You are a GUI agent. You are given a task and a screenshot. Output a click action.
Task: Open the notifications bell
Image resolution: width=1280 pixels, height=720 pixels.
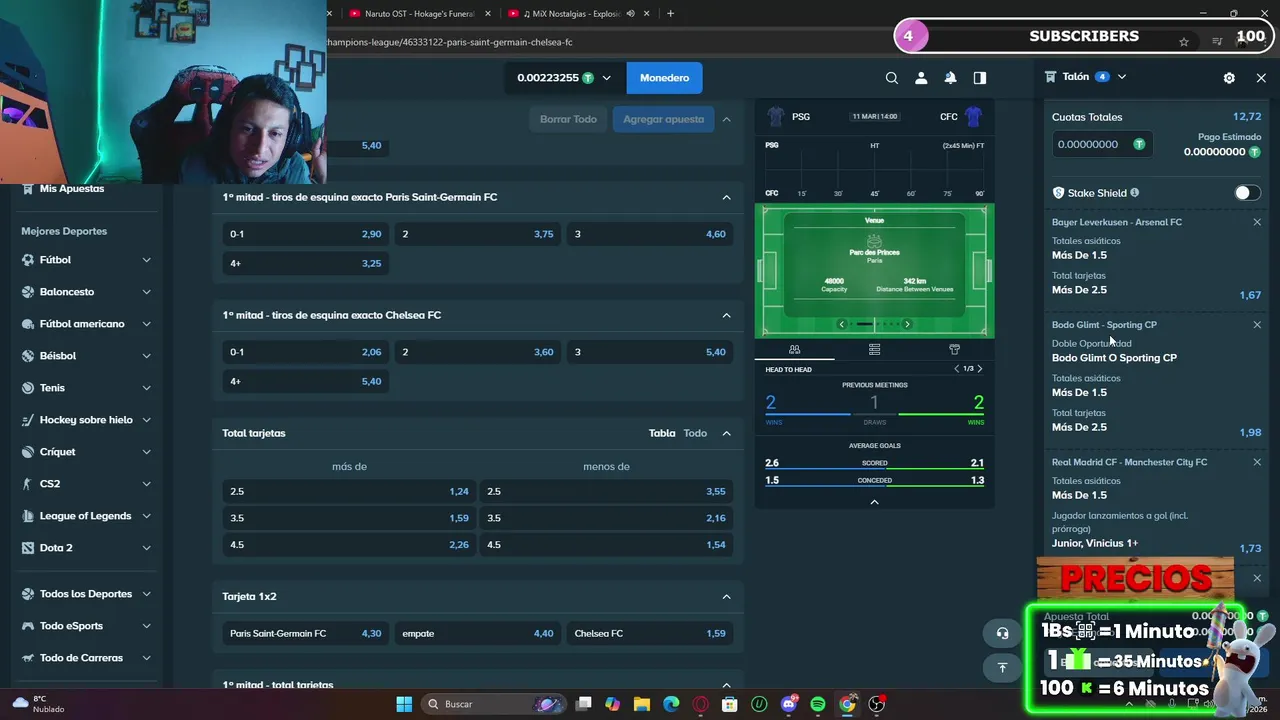(950, 78)
